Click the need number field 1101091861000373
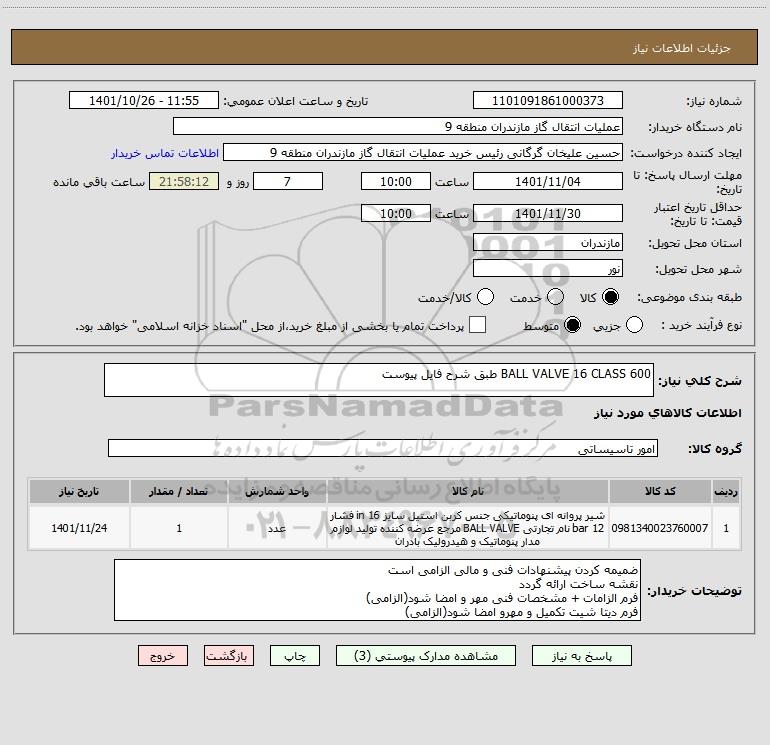This screenshot has height=745, width=770. pos(548,101)
